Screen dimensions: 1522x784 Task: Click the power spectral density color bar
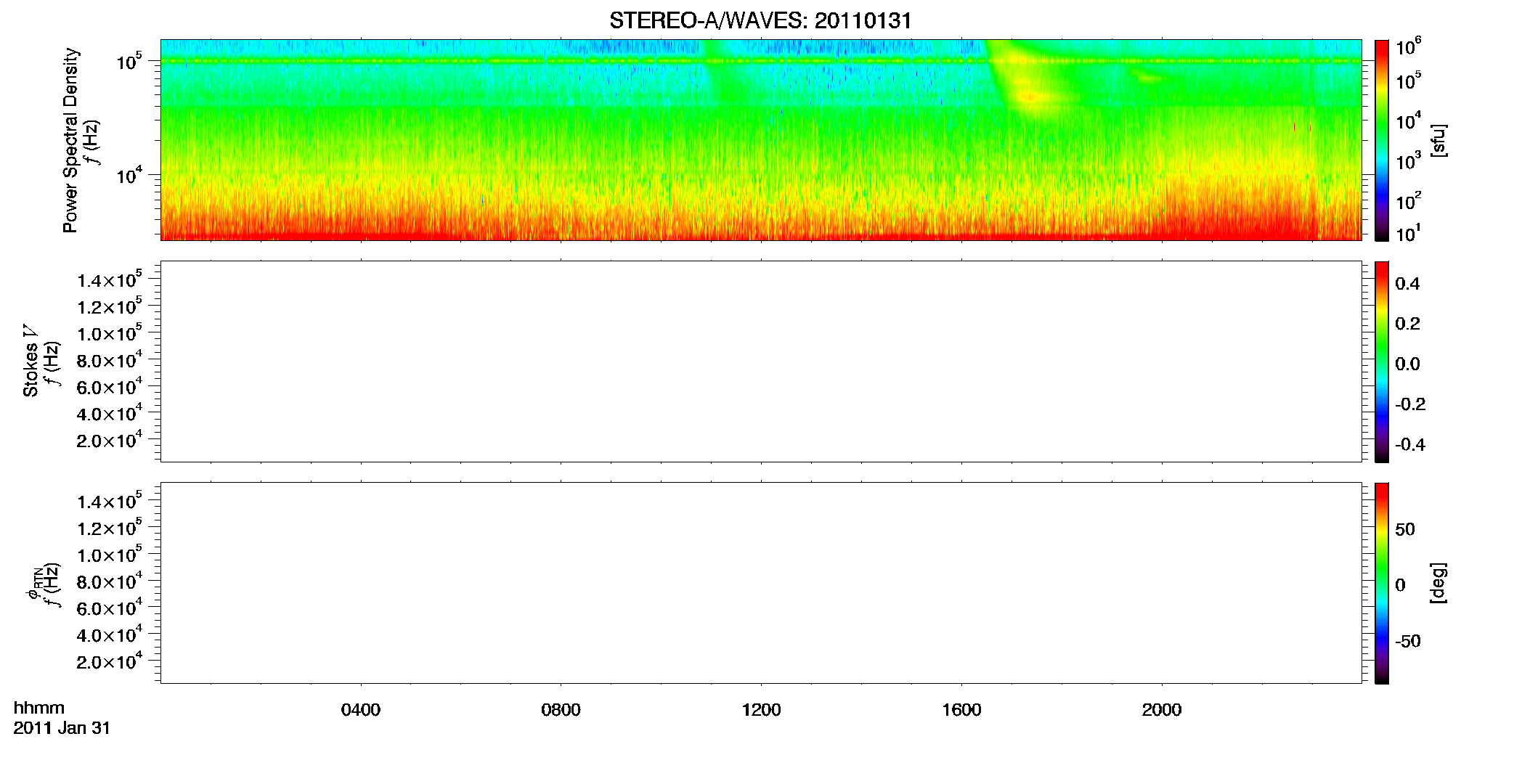[1382, 140]
